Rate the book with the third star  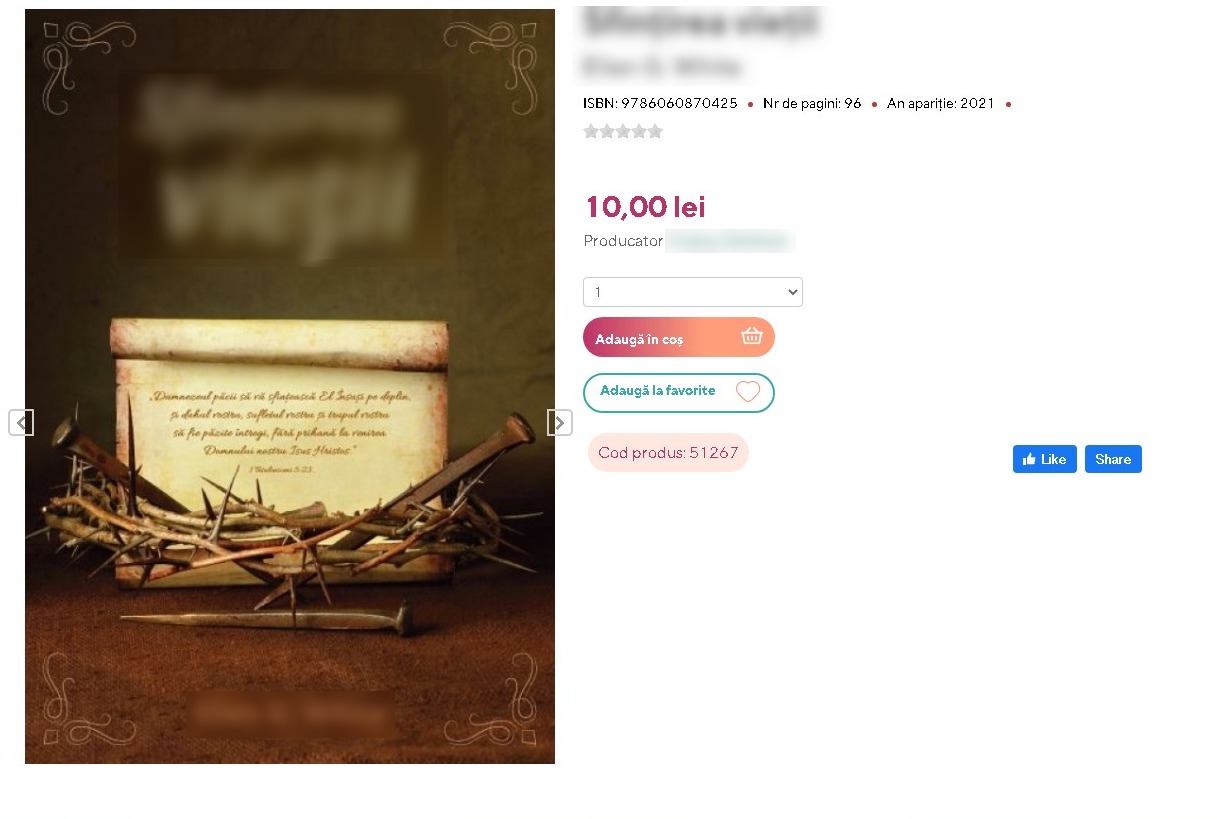[623, 131]
